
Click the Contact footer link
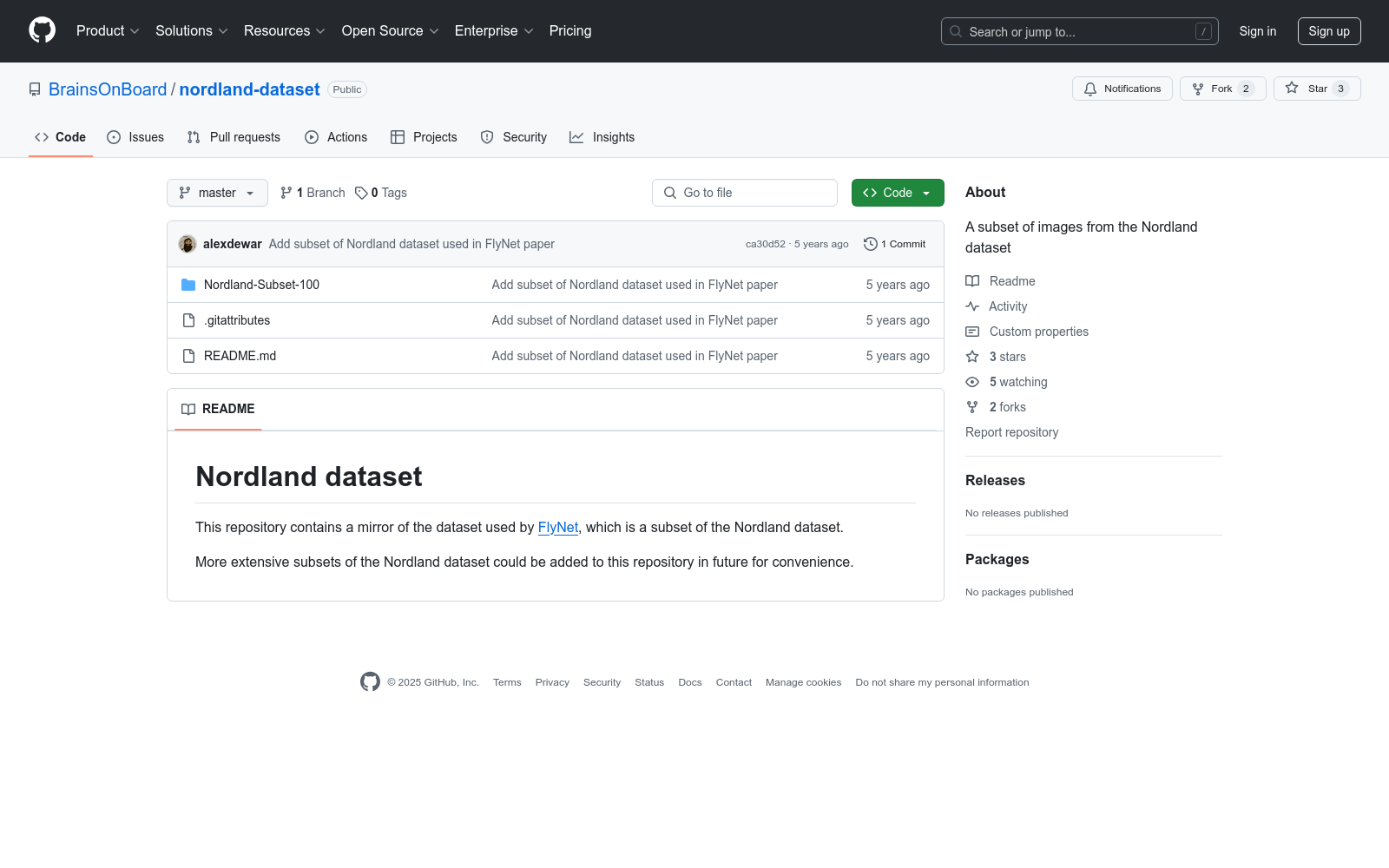(x=734, y=682)
